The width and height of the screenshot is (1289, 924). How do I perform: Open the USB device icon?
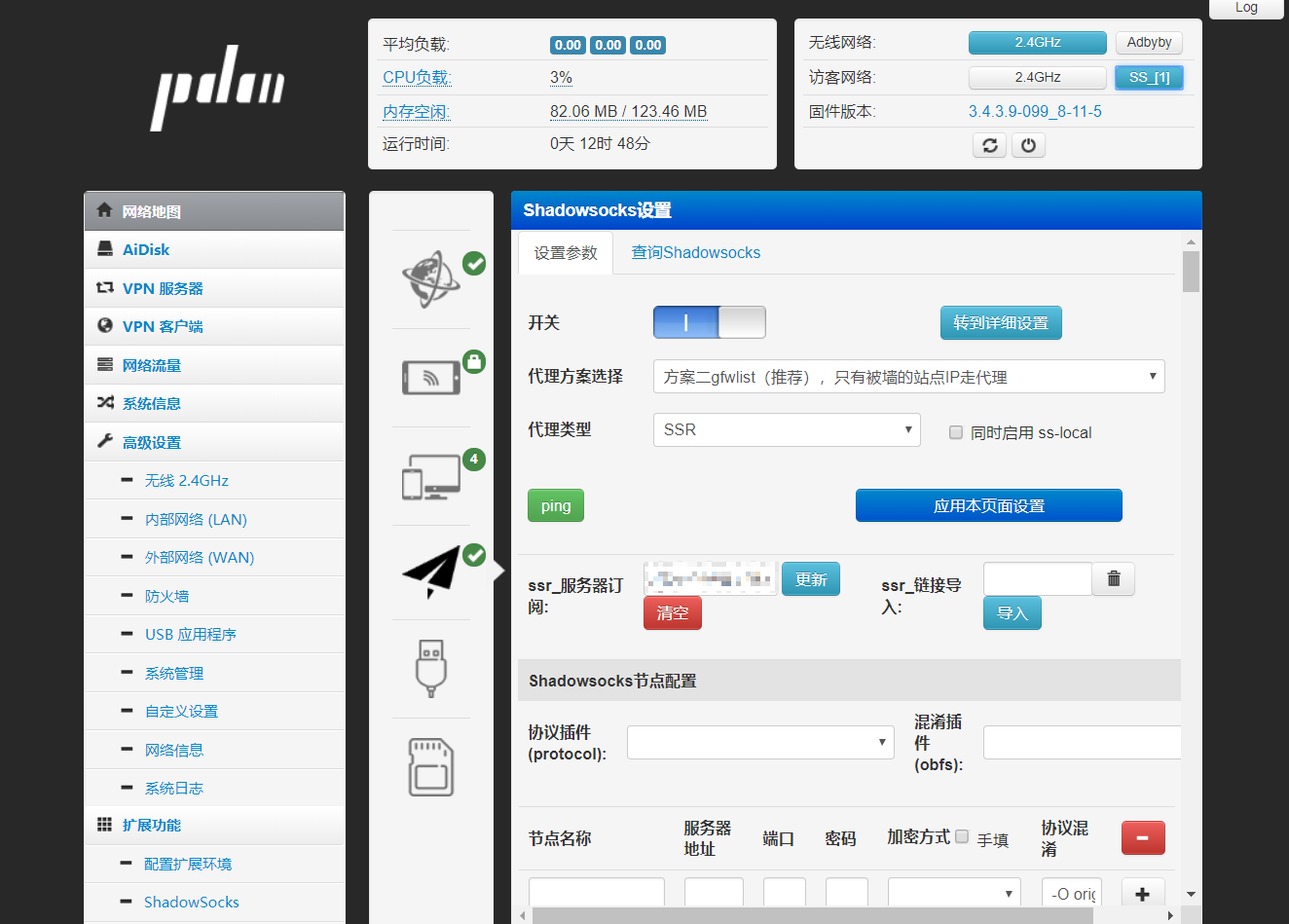pos(430,668)
